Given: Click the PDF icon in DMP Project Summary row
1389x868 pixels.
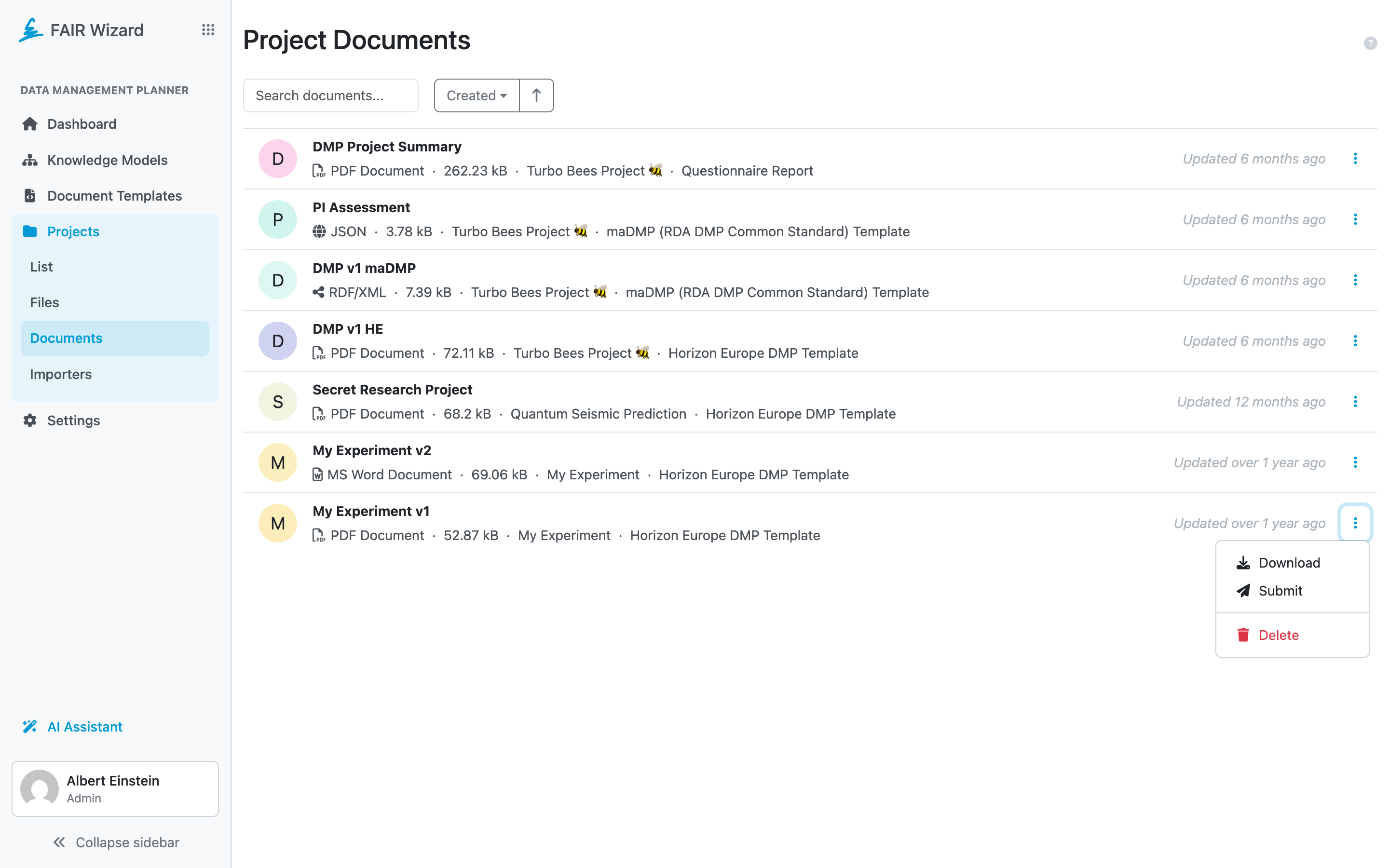Looking at the screenshot, I should 318,171.
